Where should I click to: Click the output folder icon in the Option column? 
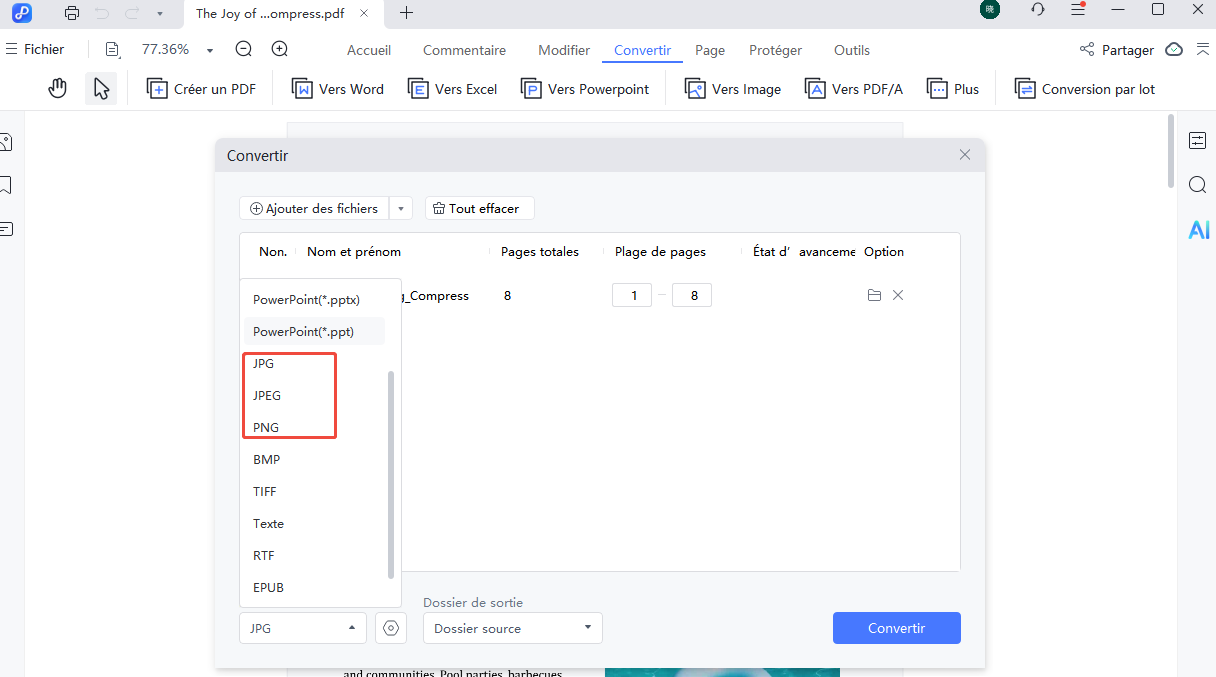(874, 295)
